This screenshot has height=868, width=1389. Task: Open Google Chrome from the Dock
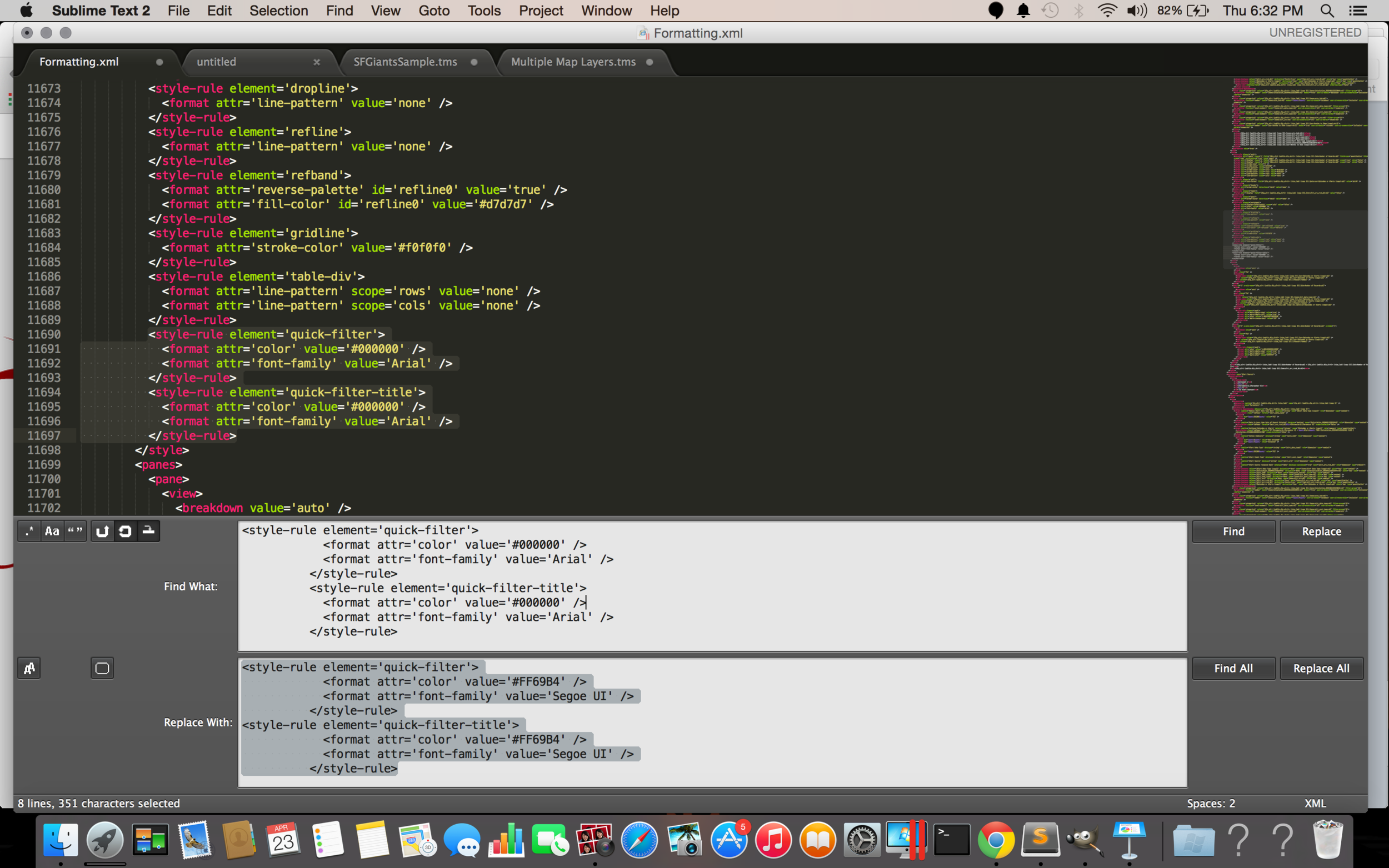(x=996, y=840)
